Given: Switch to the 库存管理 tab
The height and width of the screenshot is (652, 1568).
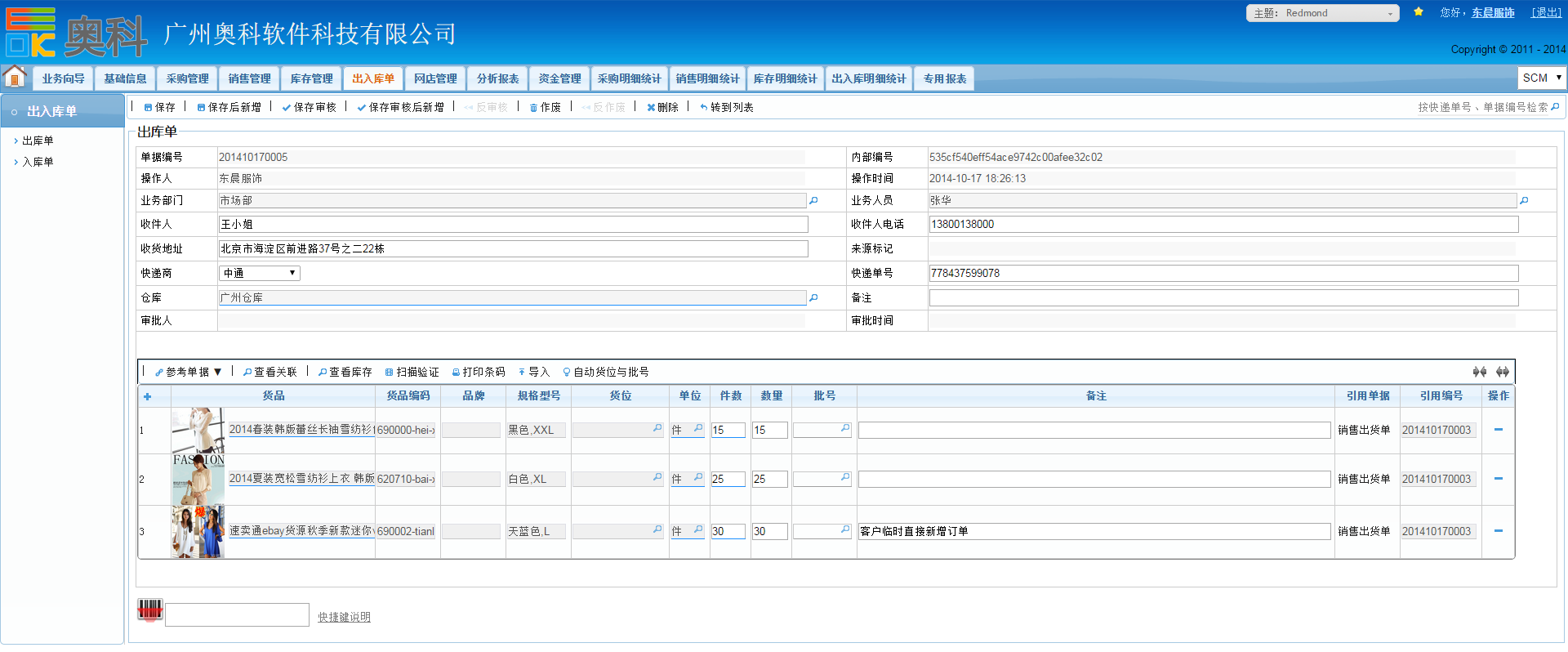Looking at the screenshot, I should [311, 78].
